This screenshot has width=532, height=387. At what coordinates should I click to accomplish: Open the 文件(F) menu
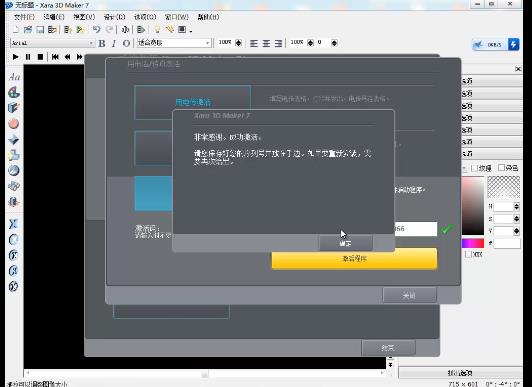click(x=24, y=17)
